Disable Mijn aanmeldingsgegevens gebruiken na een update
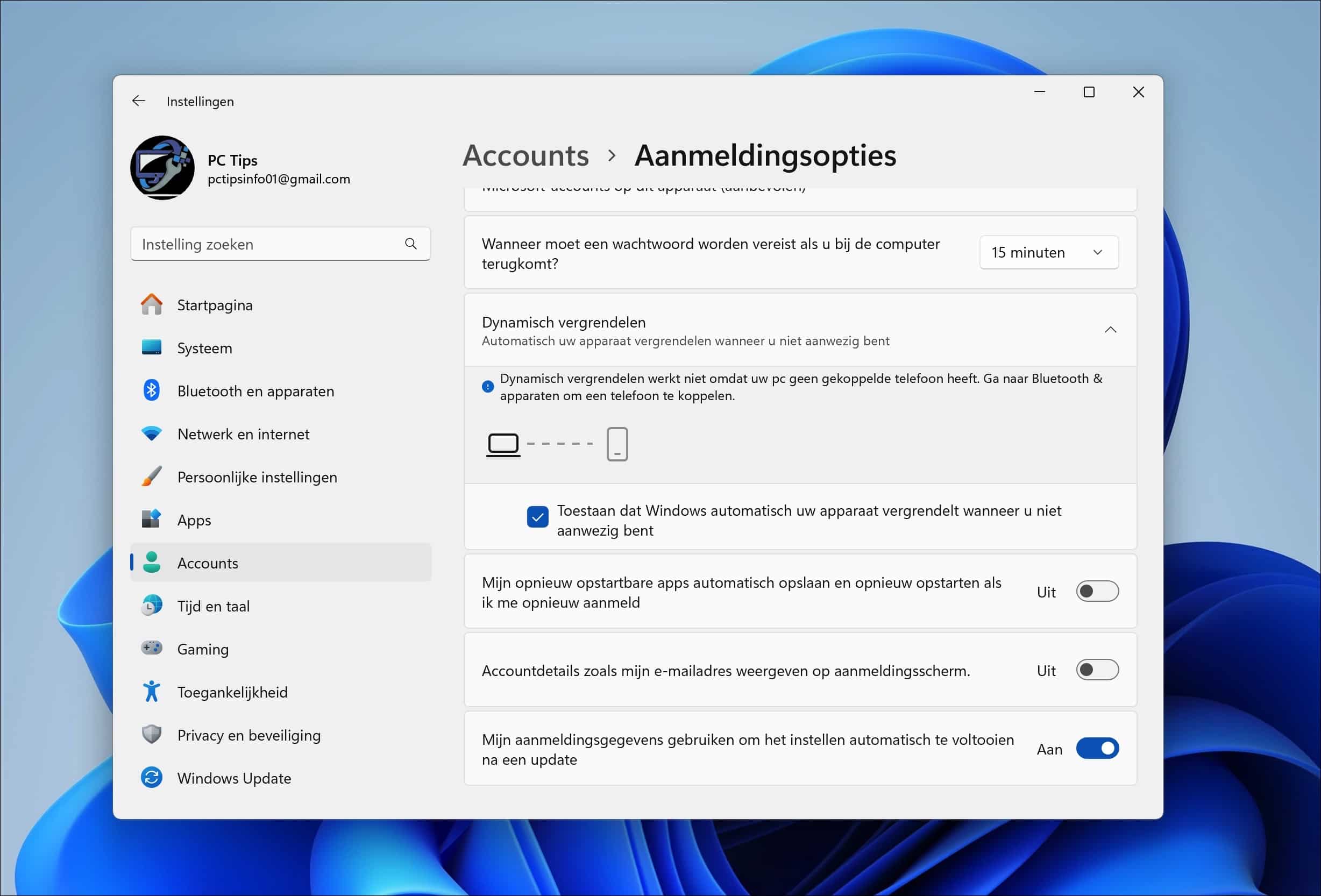 [x=1097, y=749]
